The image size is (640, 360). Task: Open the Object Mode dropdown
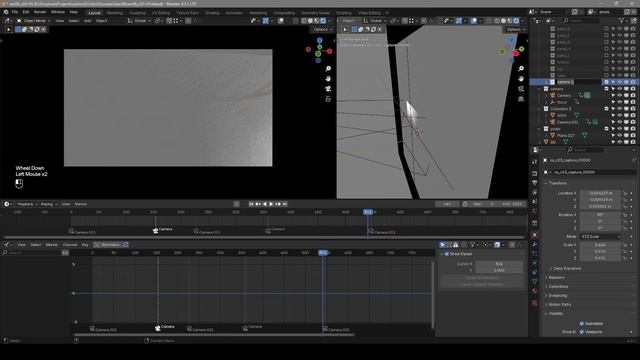34,20
